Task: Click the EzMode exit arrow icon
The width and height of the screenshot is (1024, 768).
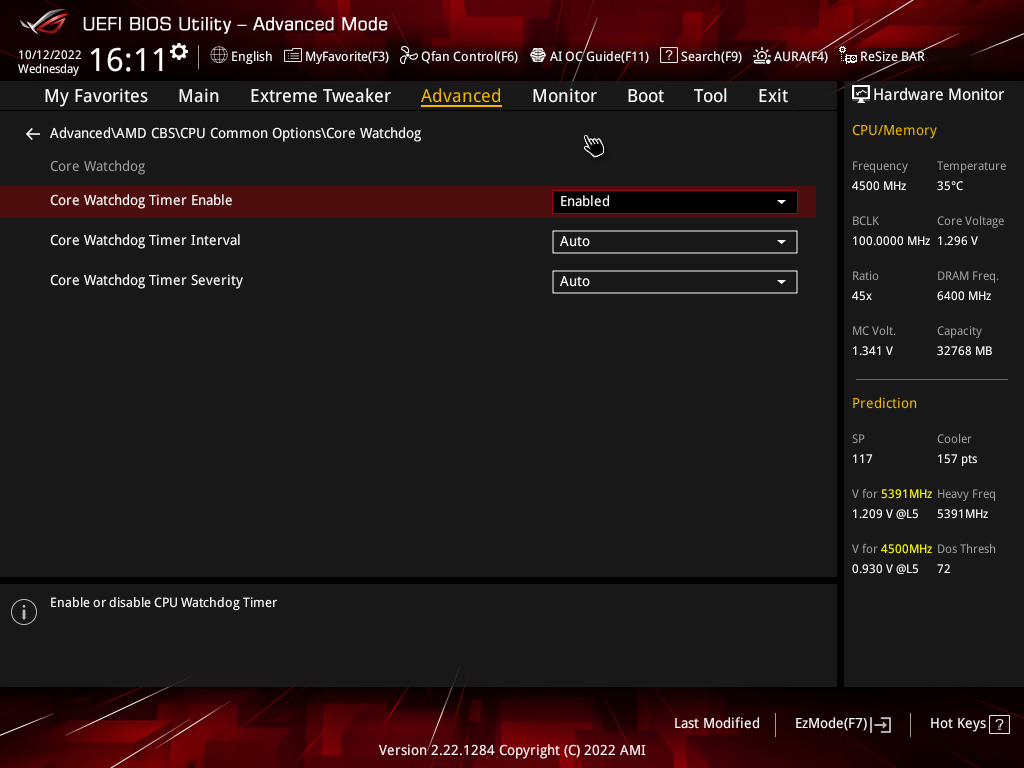Action: (881, 724)
